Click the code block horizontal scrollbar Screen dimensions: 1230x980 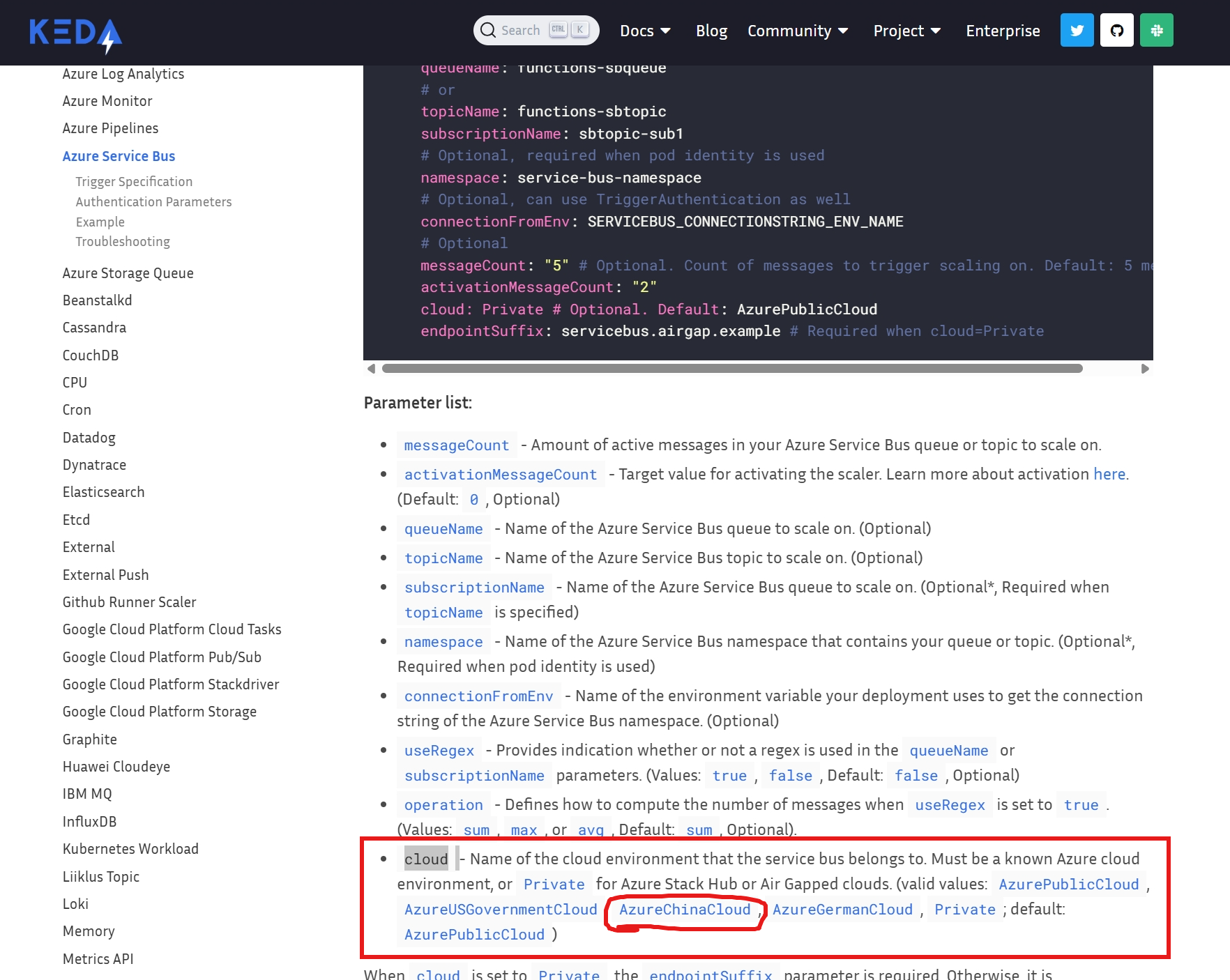732,368
